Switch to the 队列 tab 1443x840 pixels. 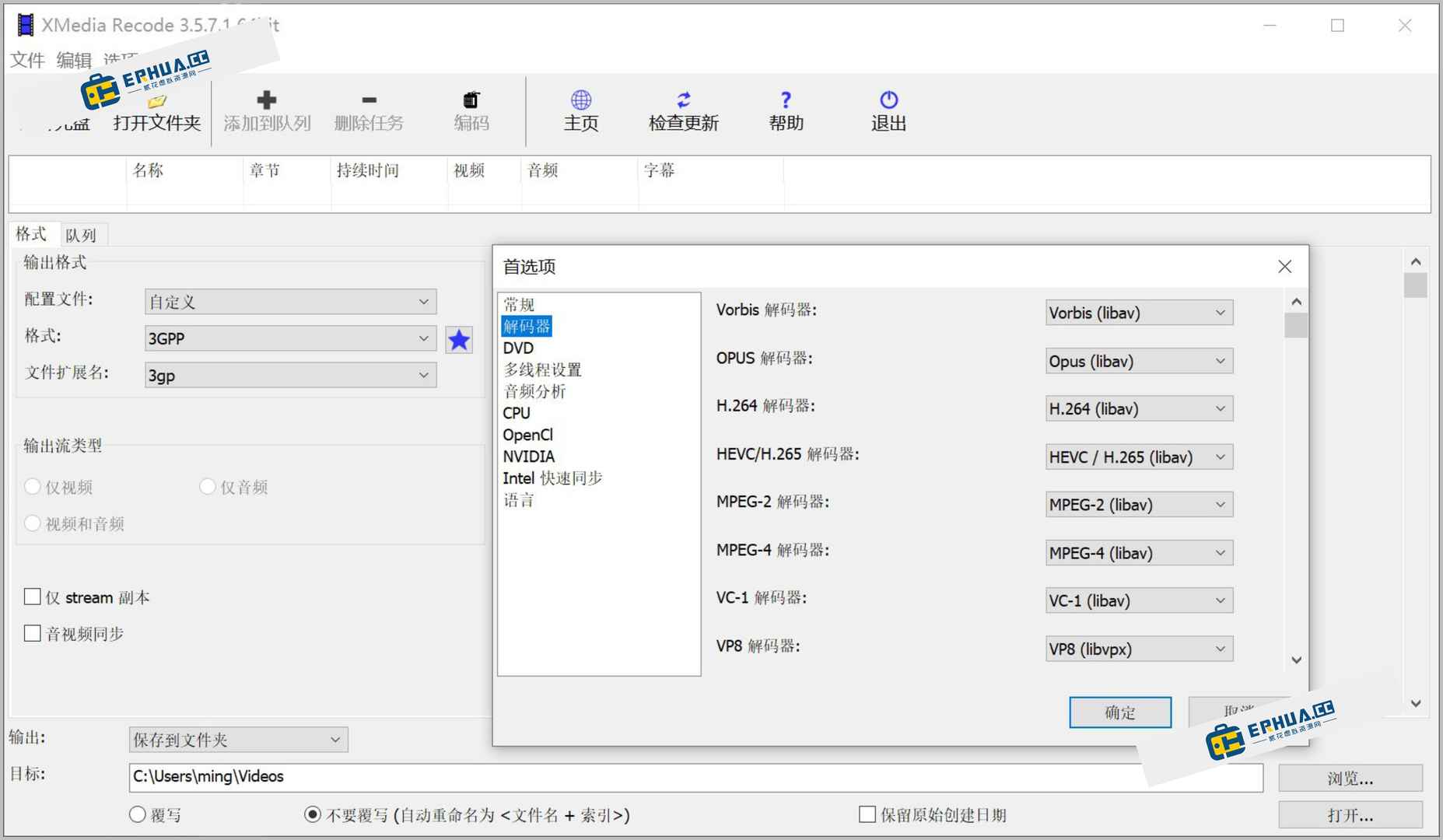pos(82,234)
